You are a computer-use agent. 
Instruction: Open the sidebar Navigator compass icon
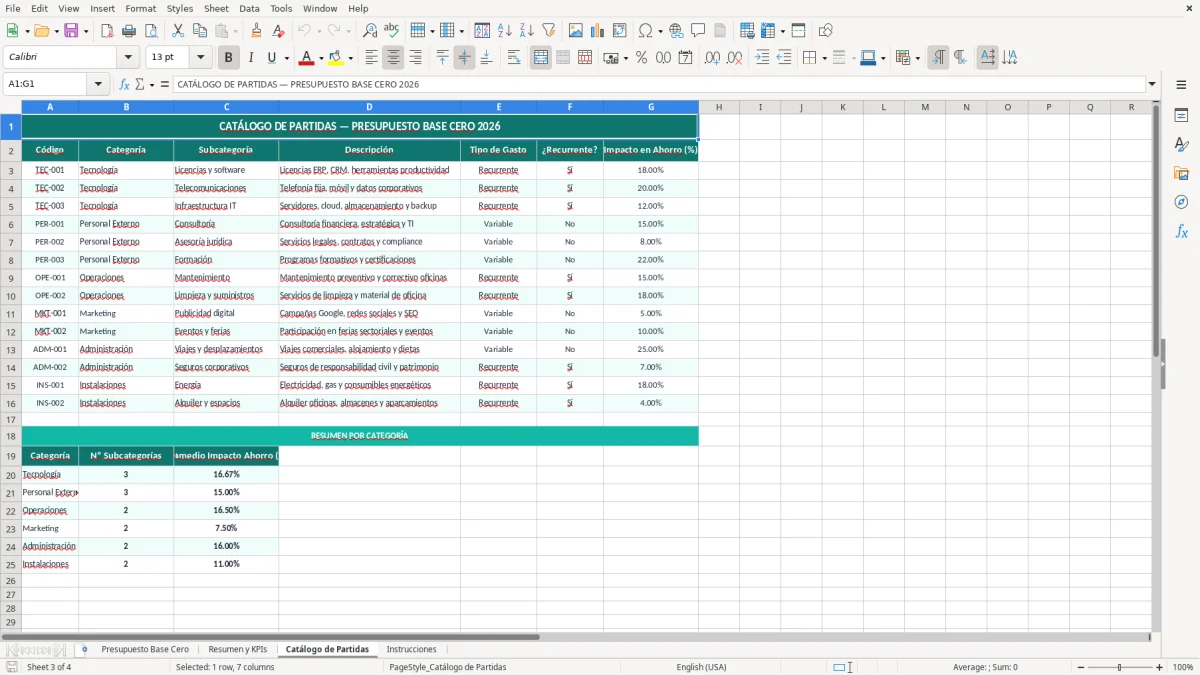1181,202
